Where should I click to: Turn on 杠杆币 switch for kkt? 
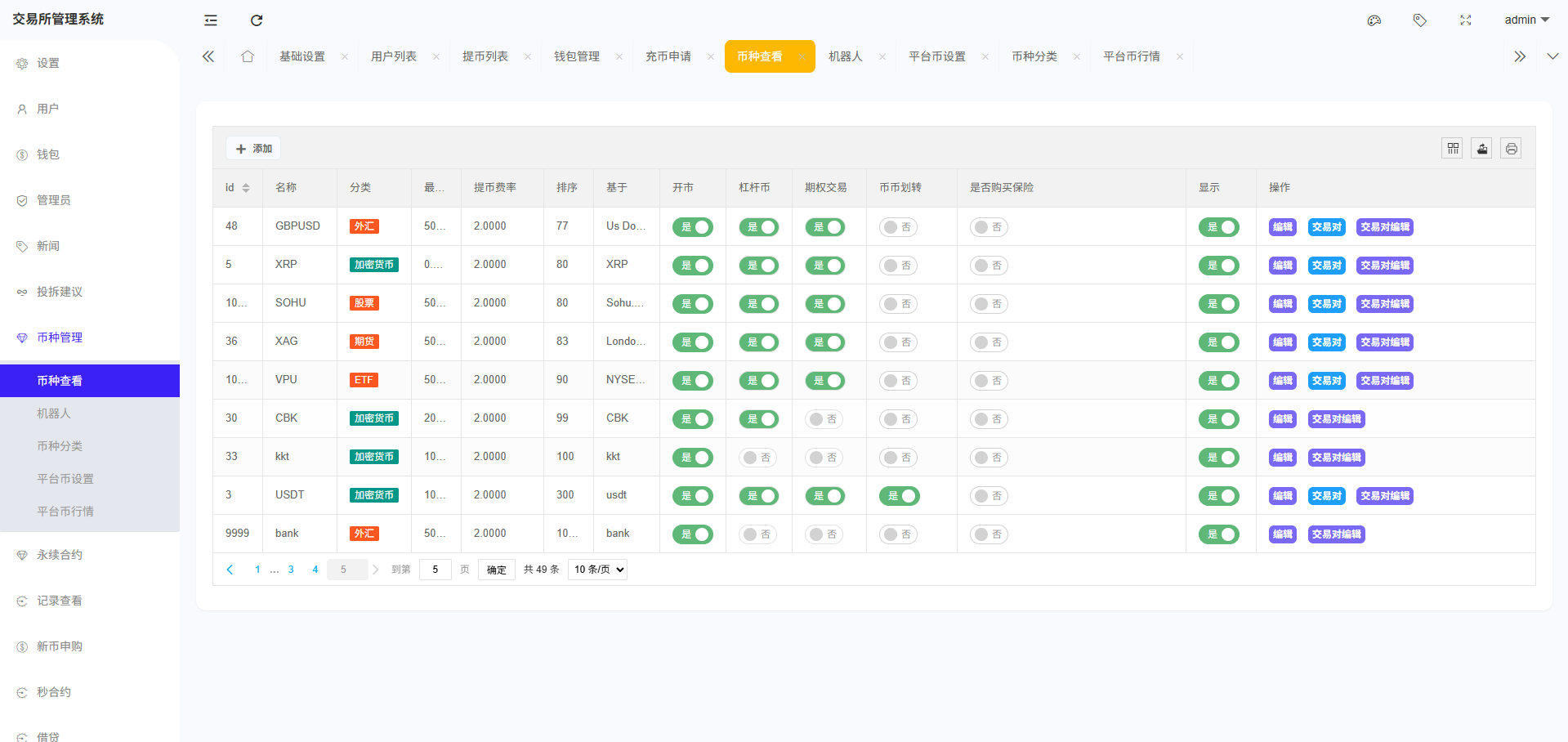click(x=757, y=458)
